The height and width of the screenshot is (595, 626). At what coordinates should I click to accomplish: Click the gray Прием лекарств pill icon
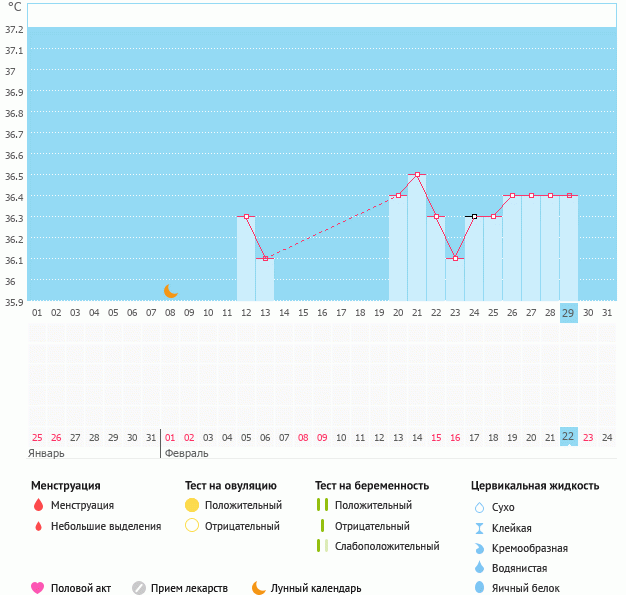[139, 588]
